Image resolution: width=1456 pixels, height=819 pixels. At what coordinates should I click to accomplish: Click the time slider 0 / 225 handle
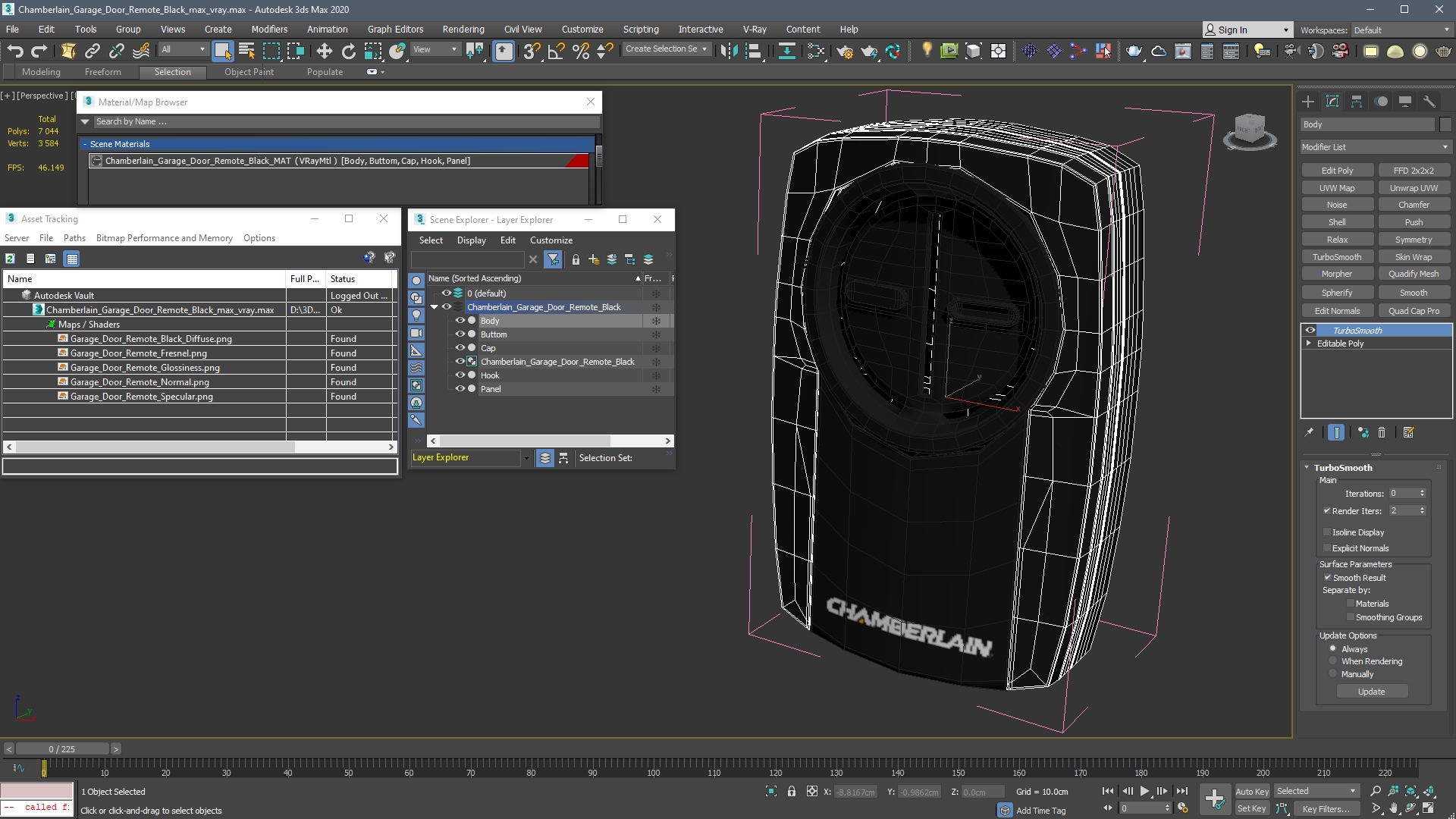click(62, 748)
